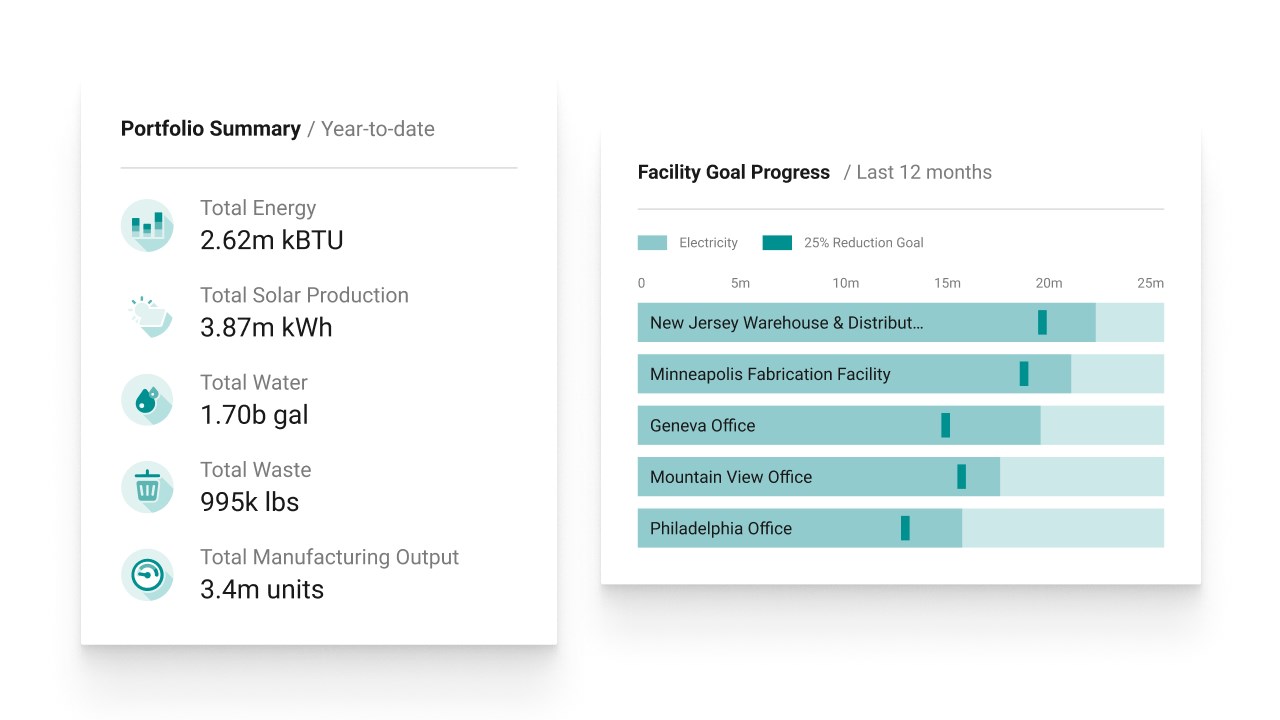
Task: Select the New Jersey Warehouse bar
Action: 866,323
